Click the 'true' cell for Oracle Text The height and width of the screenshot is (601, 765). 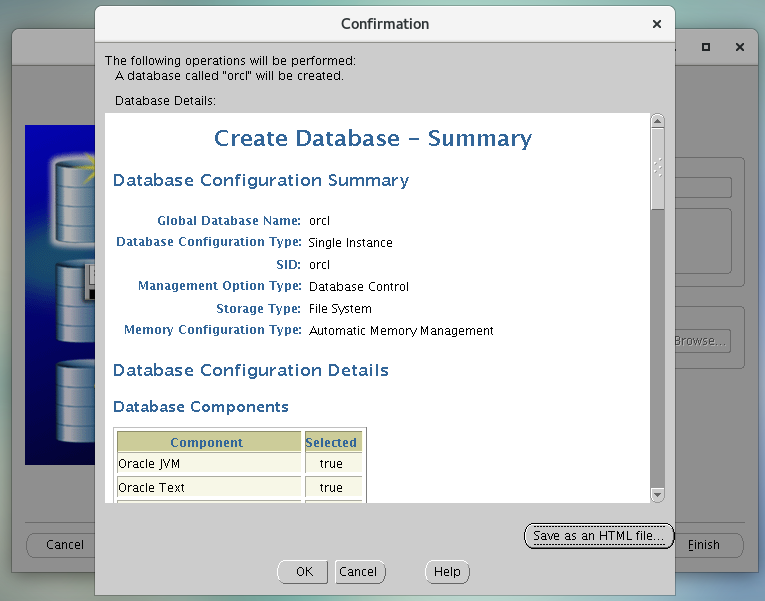[x=334, y=487]
